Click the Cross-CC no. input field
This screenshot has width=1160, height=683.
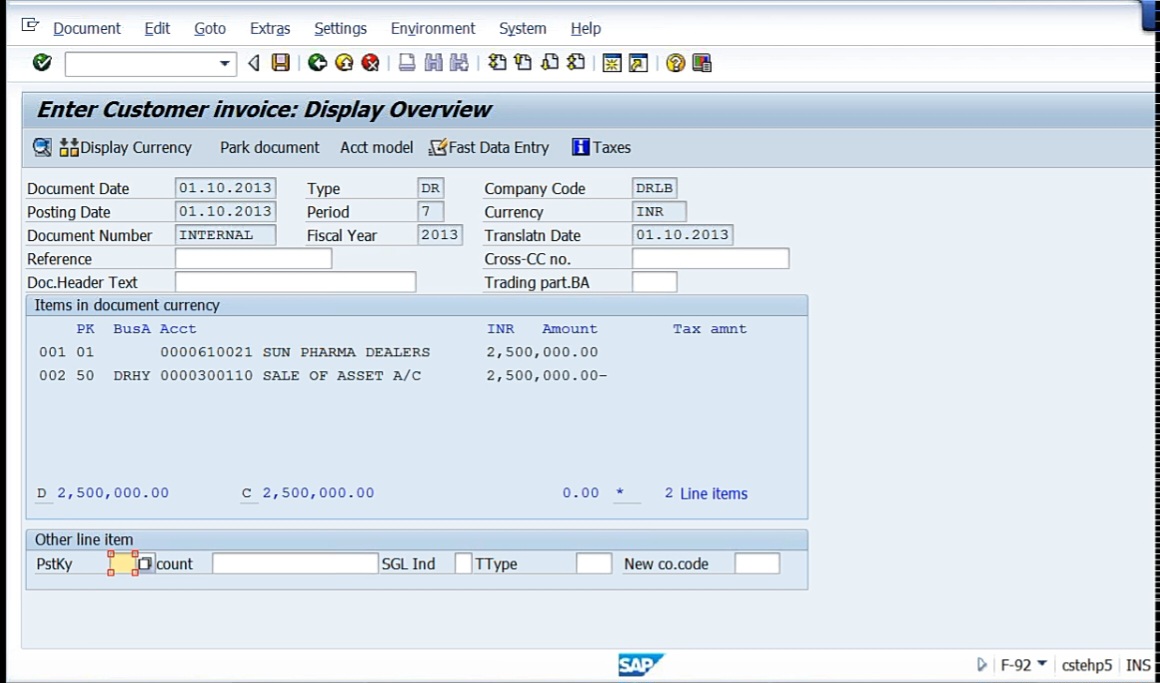coord(710,258)
